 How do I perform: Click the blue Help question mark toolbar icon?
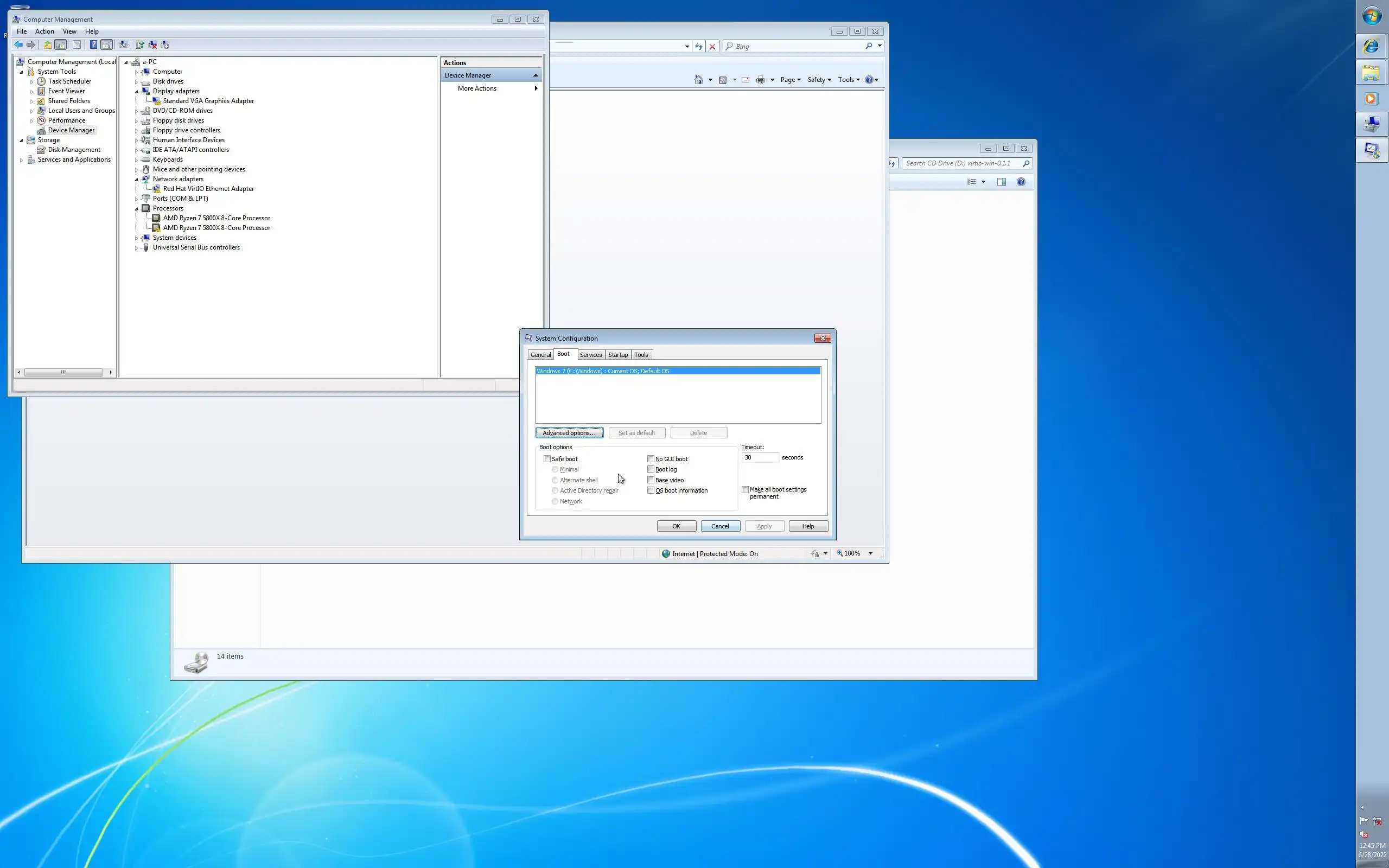coord(93,45)
